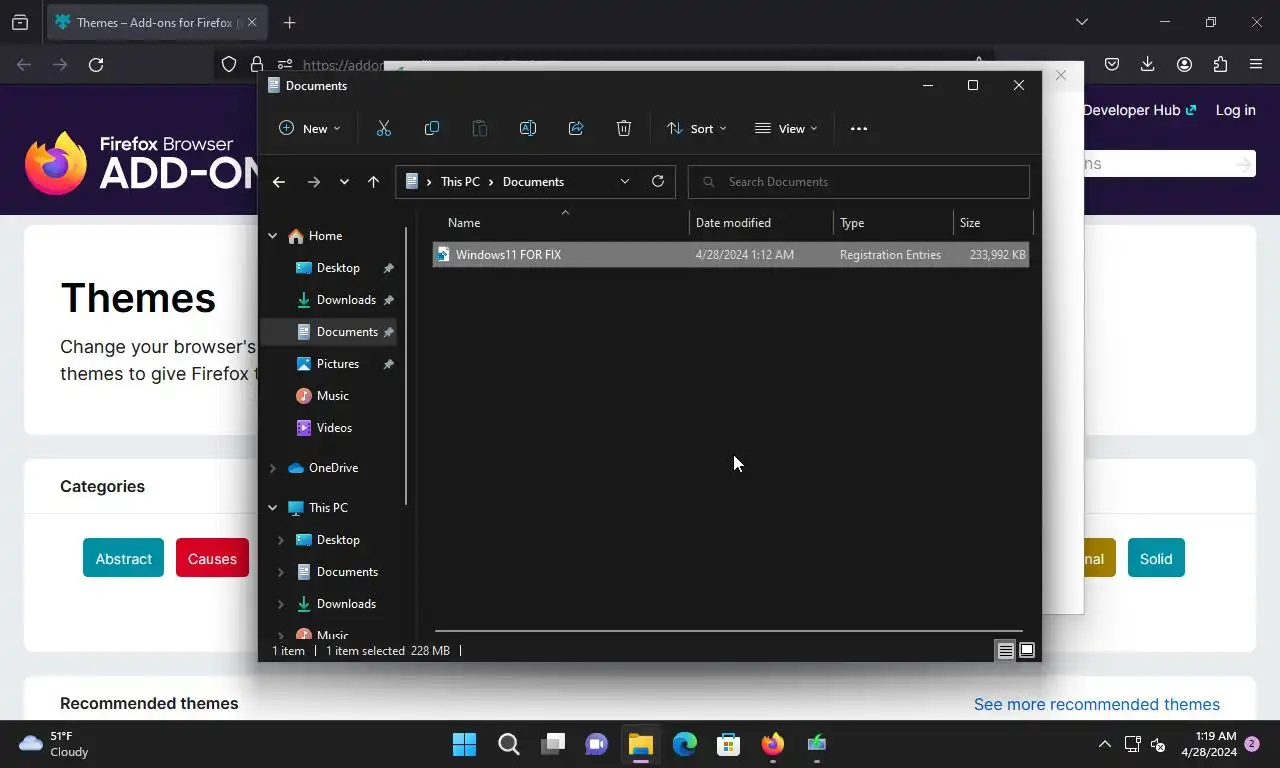The image size is (1280, 768).
Task: Click the Abstract category button on Firefox page
Action: point(123,558)
